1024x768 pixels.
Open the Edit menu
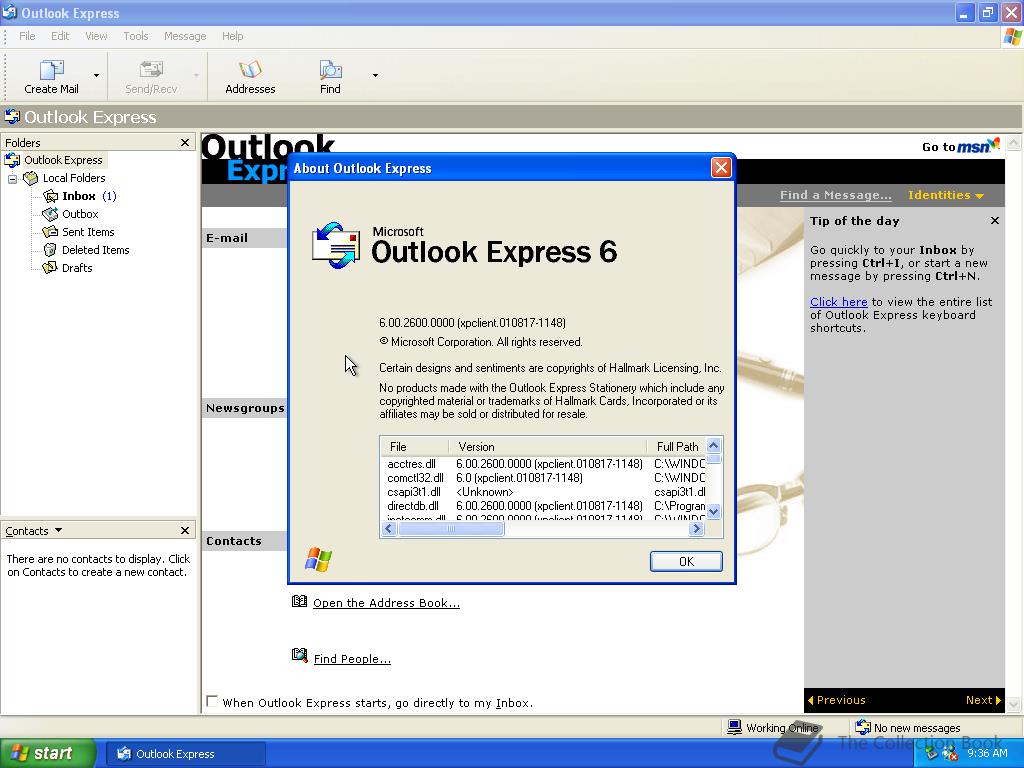[x=60, y=36]
